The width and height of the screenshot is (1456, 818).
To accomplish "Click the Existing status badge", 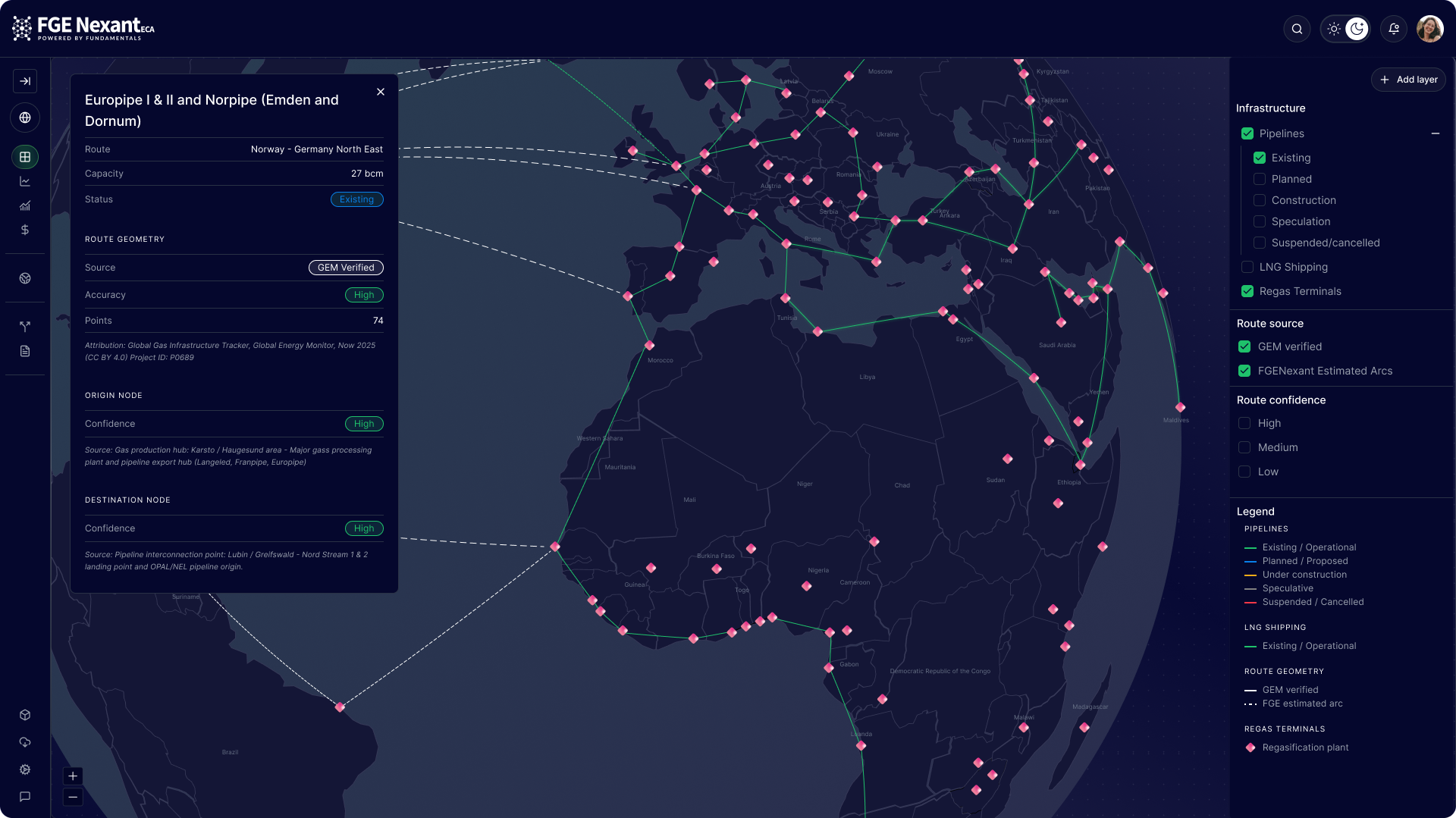I will 356,199.
